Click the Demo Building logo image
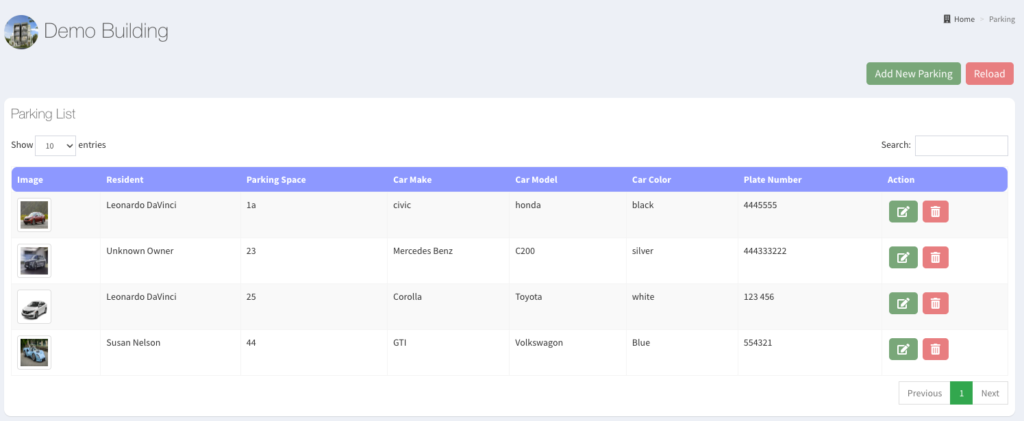This screenshot has height=421, width=1024. [x=21, y=32]
